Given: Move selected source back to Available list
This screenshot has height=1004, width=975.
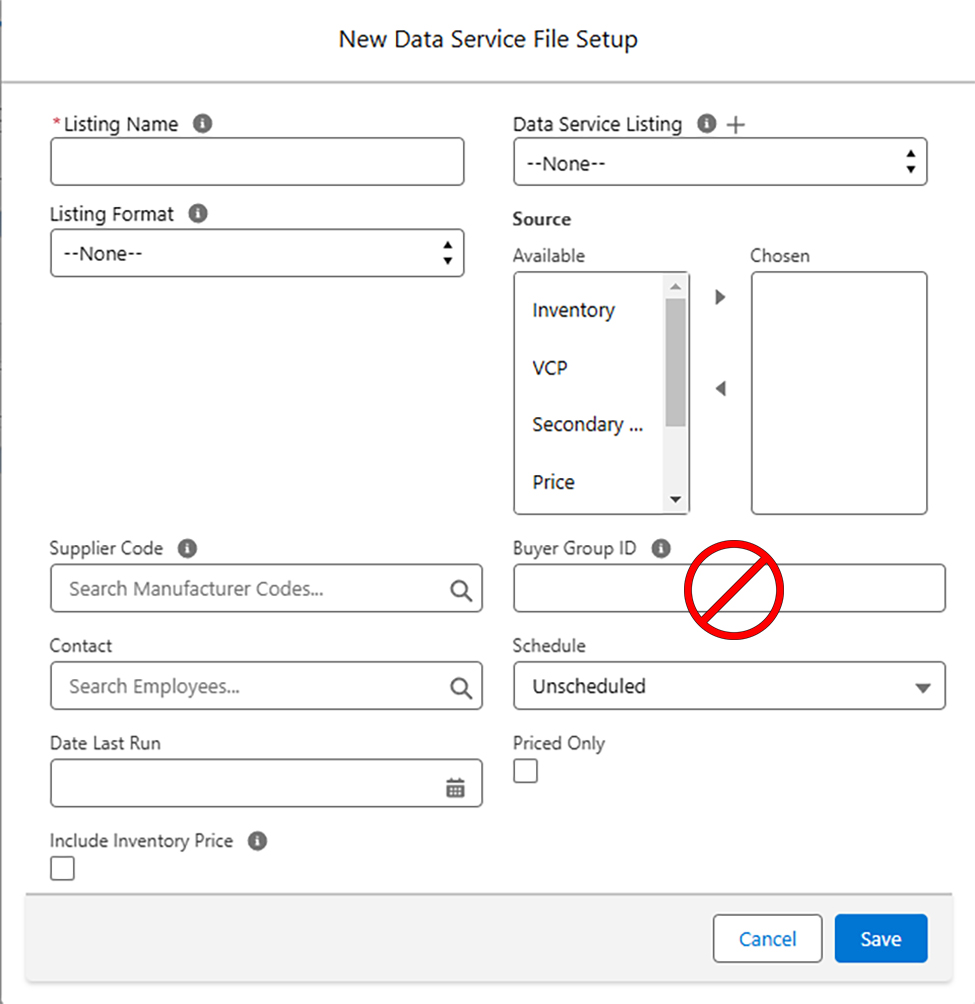Looking at the screenshot, I should (720, 389).
